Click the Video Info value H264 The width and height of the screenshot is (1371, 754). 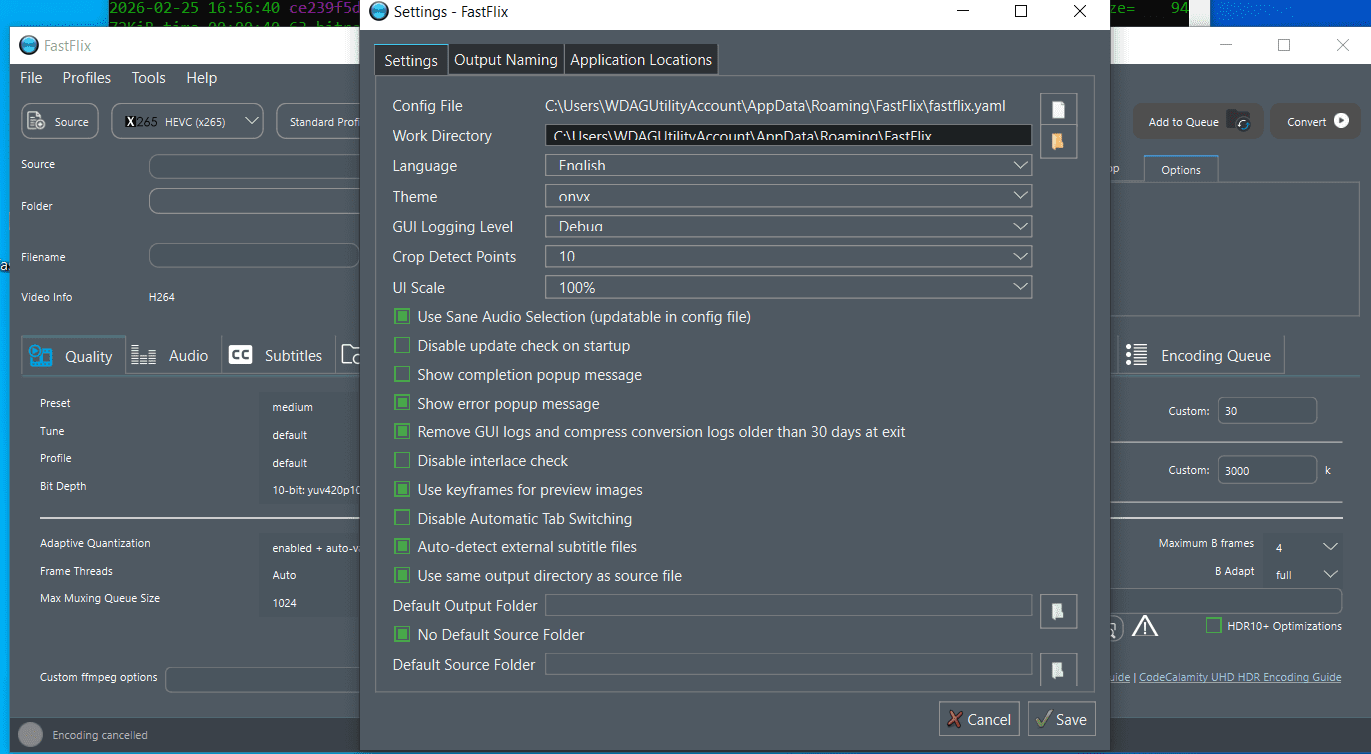coord(162,297)
